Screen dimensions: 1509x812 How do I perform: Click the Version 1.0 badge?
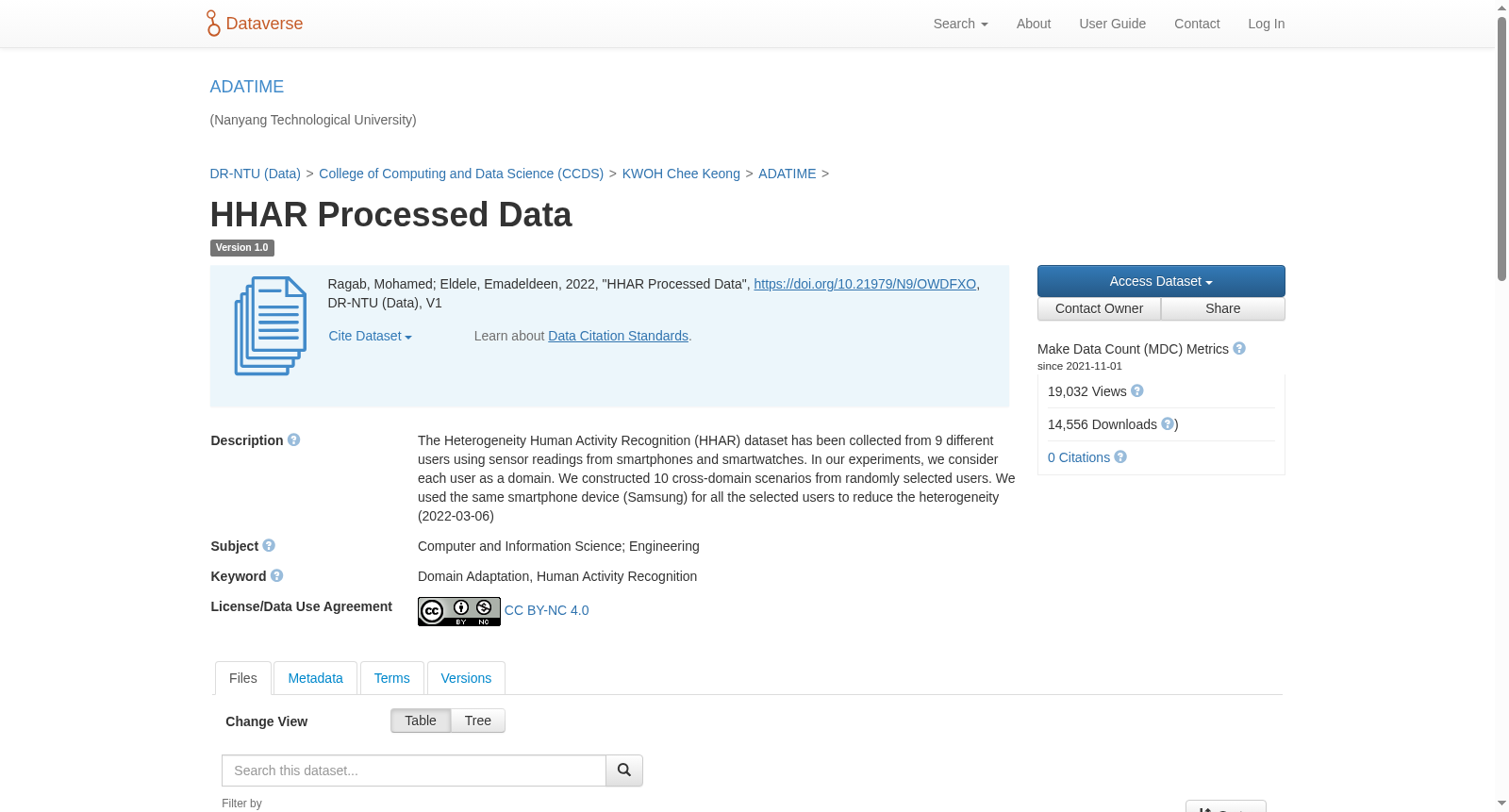[x=242, y=248]
